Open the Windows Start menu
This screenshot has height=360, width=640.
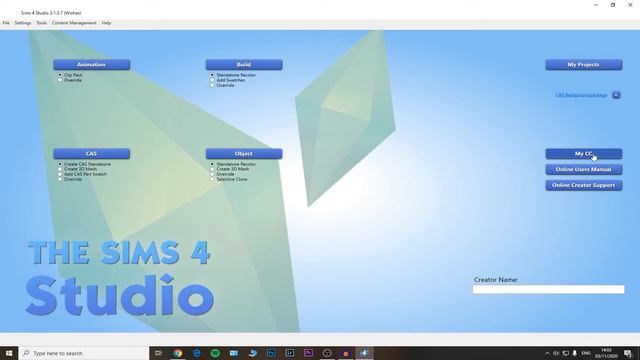coord(9,353)
